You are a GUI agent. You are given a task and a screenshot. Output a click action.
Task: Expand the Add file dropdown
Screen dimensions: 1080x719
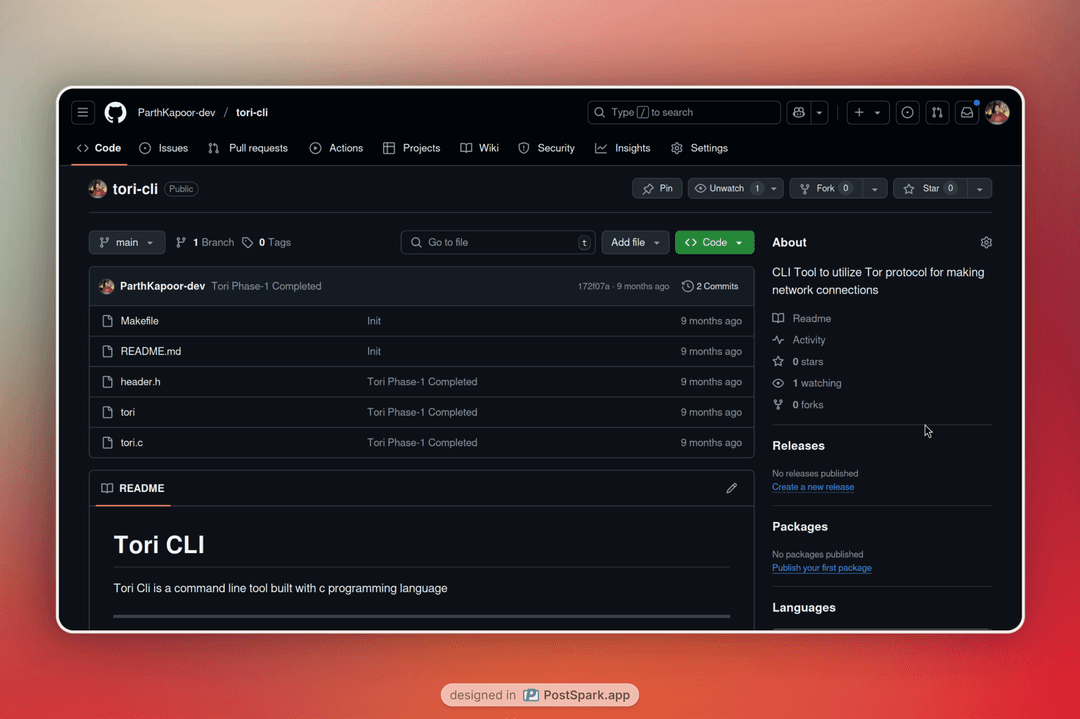tap(635, 243)
